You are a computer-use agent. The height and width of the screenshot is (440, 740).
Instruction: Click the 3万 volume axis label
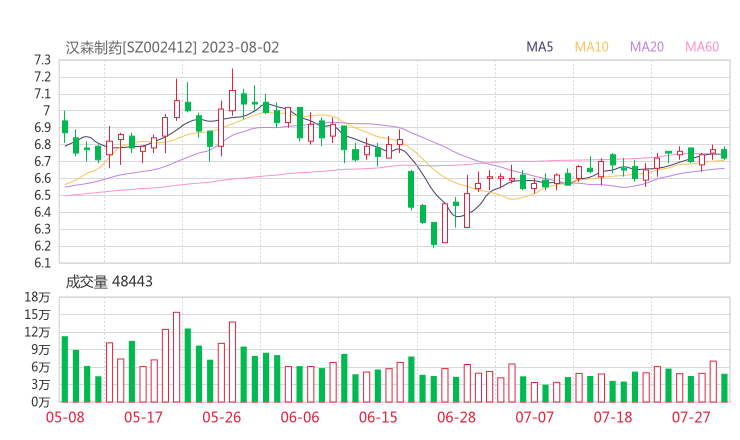(40, 385)
